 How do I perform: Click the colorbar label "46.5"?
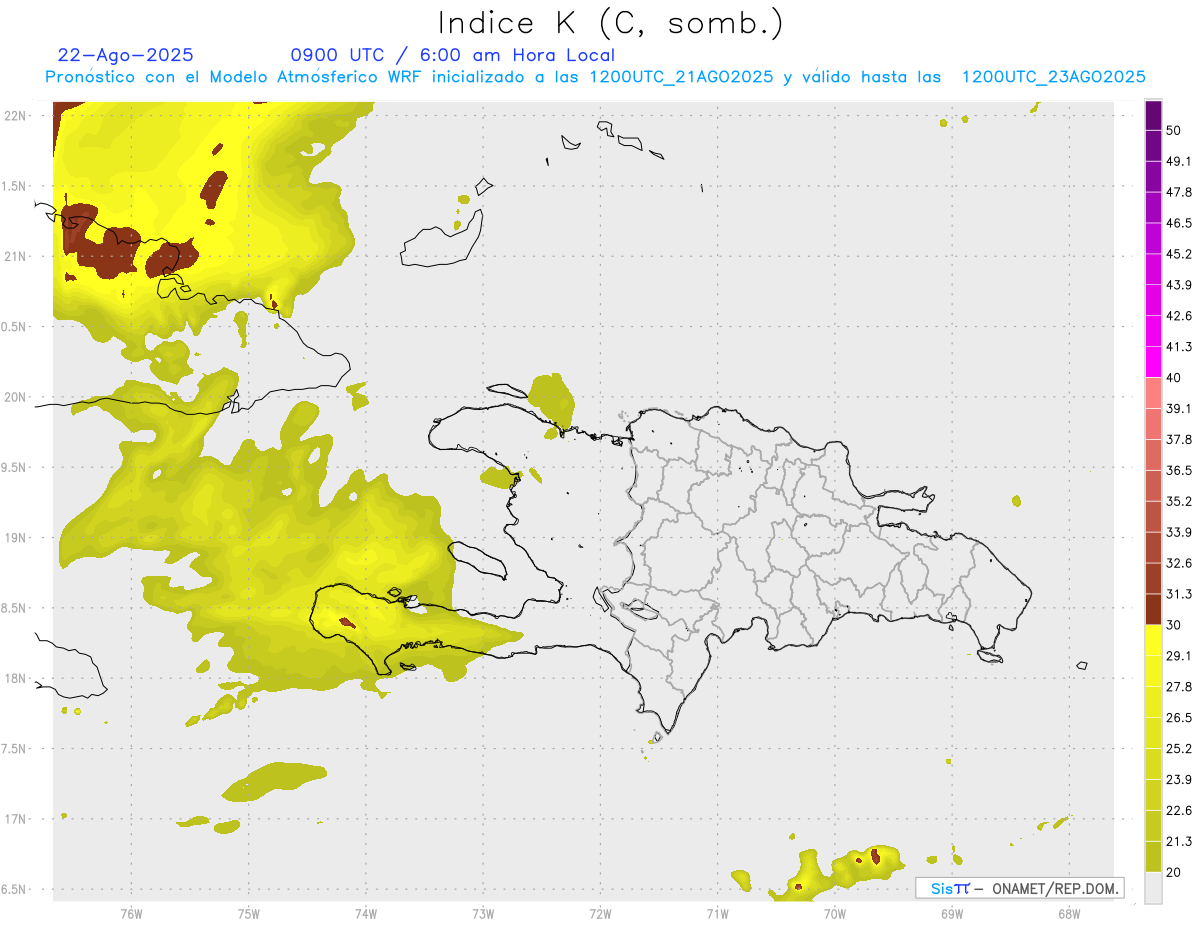coord(1179,223)
